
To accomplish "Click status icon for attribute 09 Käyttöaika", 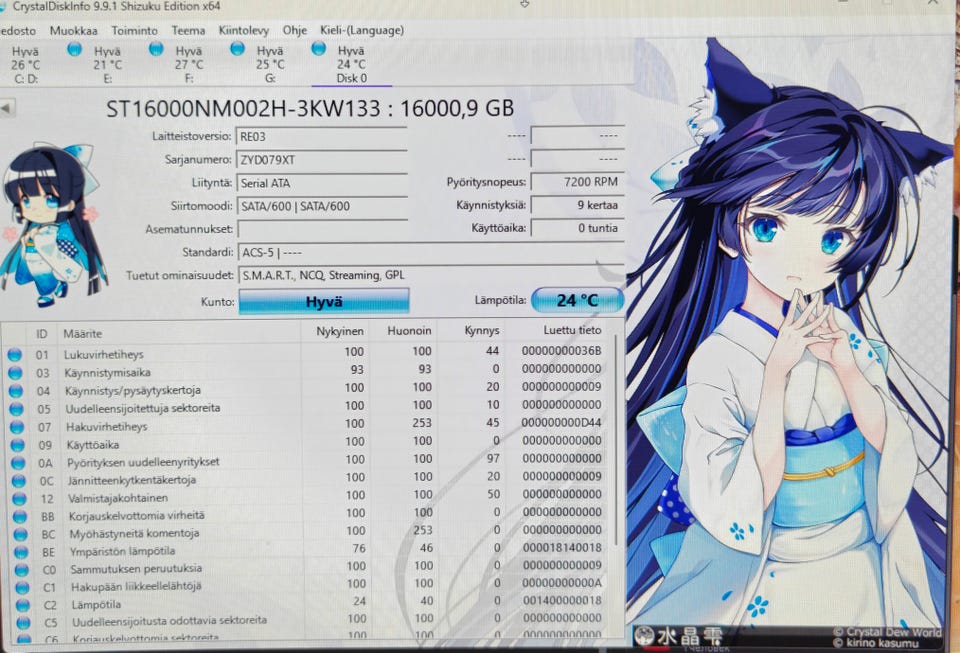I will 18,445.
